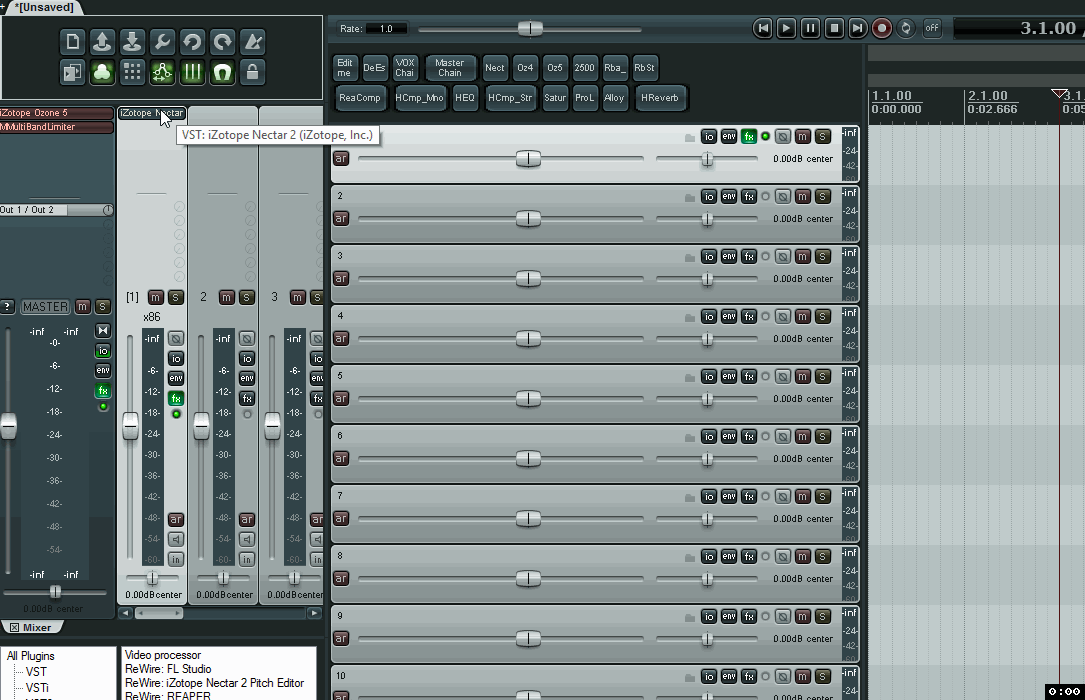Open master env button in mixer

102,371
